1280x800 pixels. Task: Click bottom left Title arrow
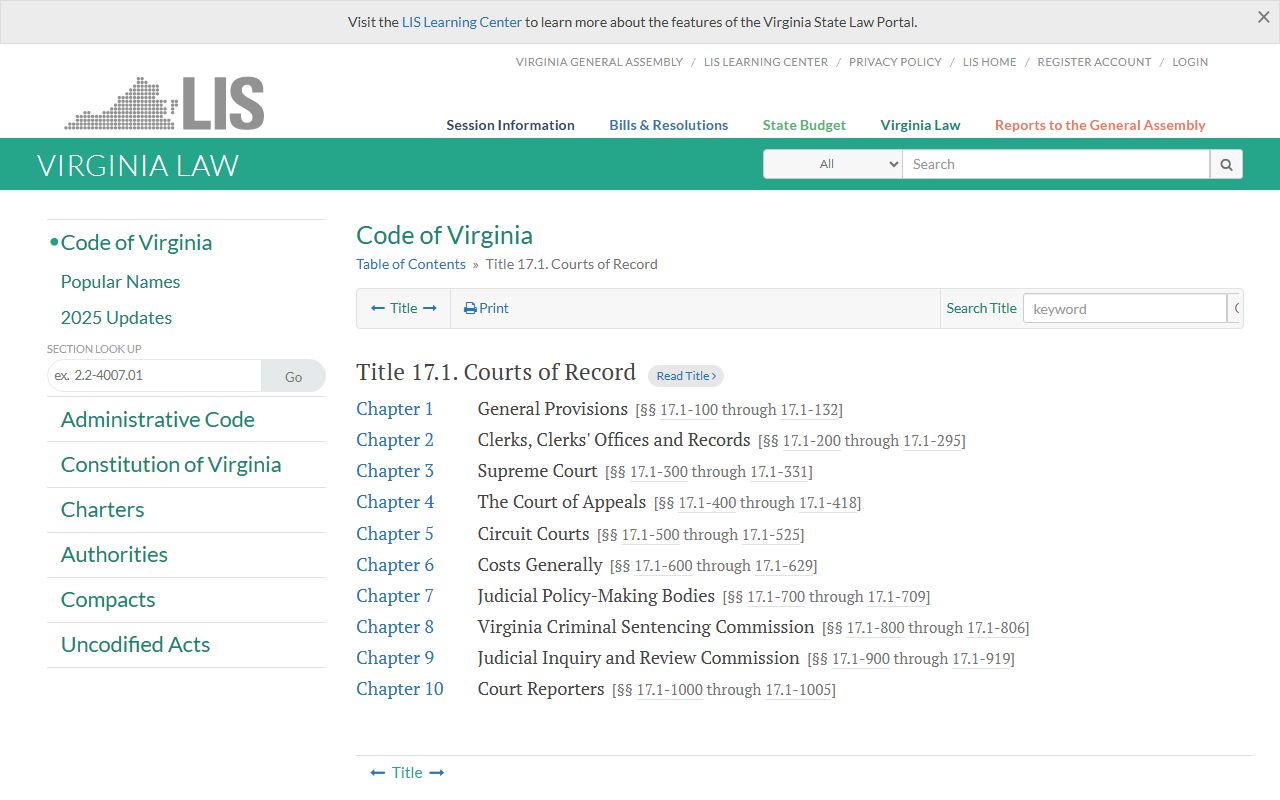coord(378,772)
